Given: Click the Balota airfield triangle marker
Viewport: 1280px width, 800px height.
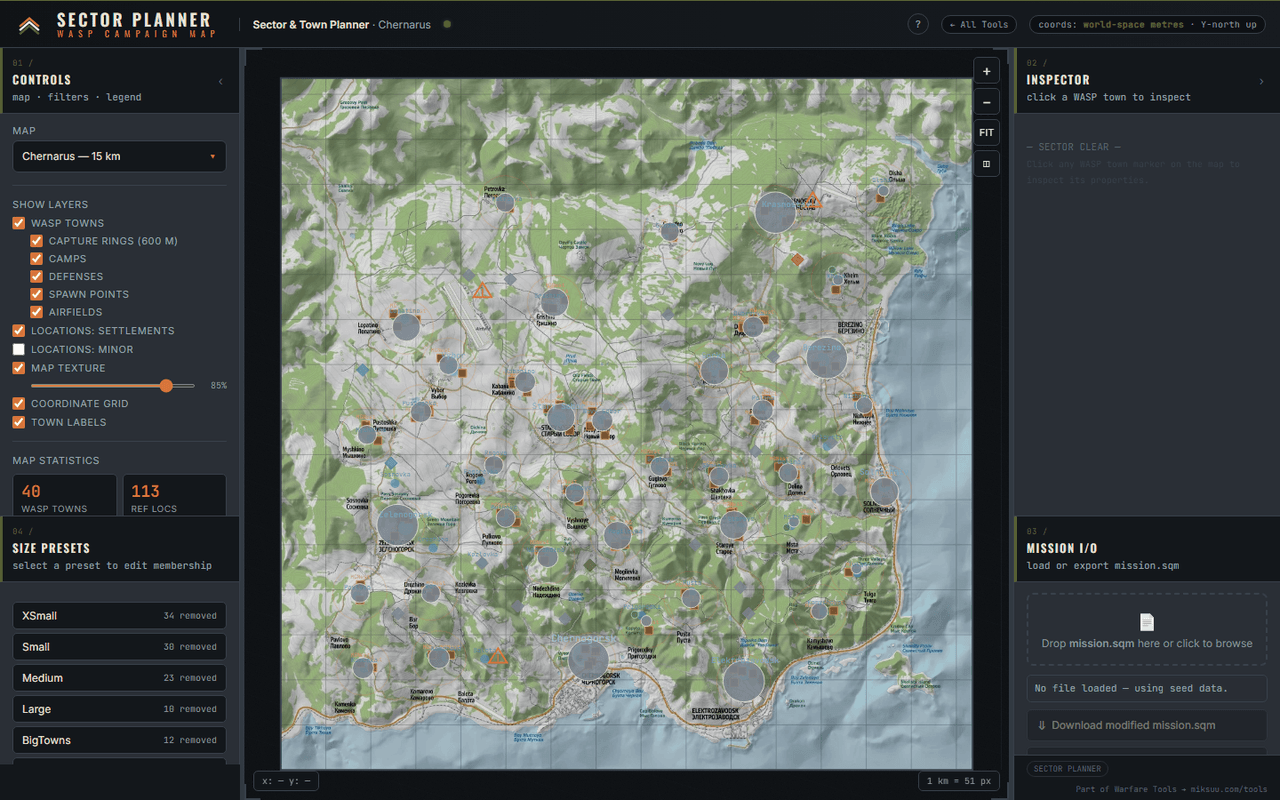Looking at the screenshot, I should [497, 657].
